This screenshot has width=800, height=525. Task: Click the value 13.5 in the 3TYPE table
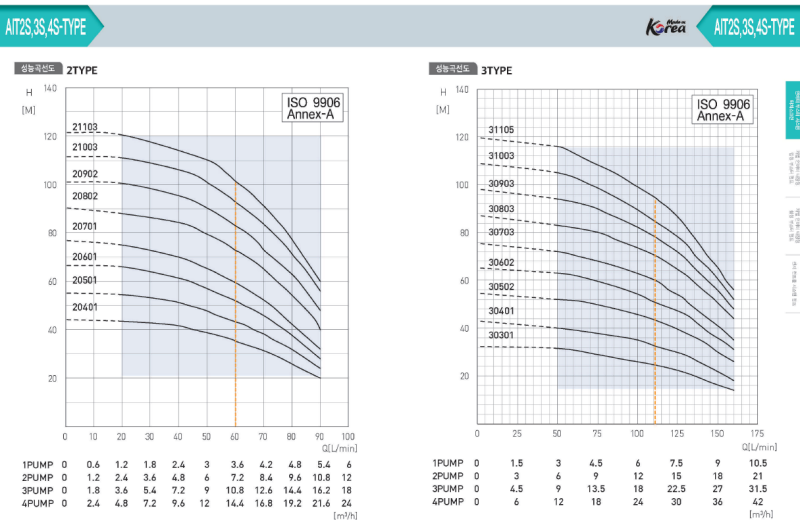(596, 489)
